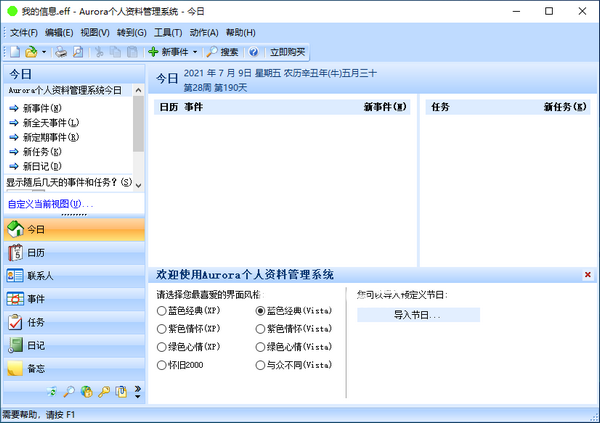
Task: Click the 新事件 toolbar button
Action: (x=168, y=52)
